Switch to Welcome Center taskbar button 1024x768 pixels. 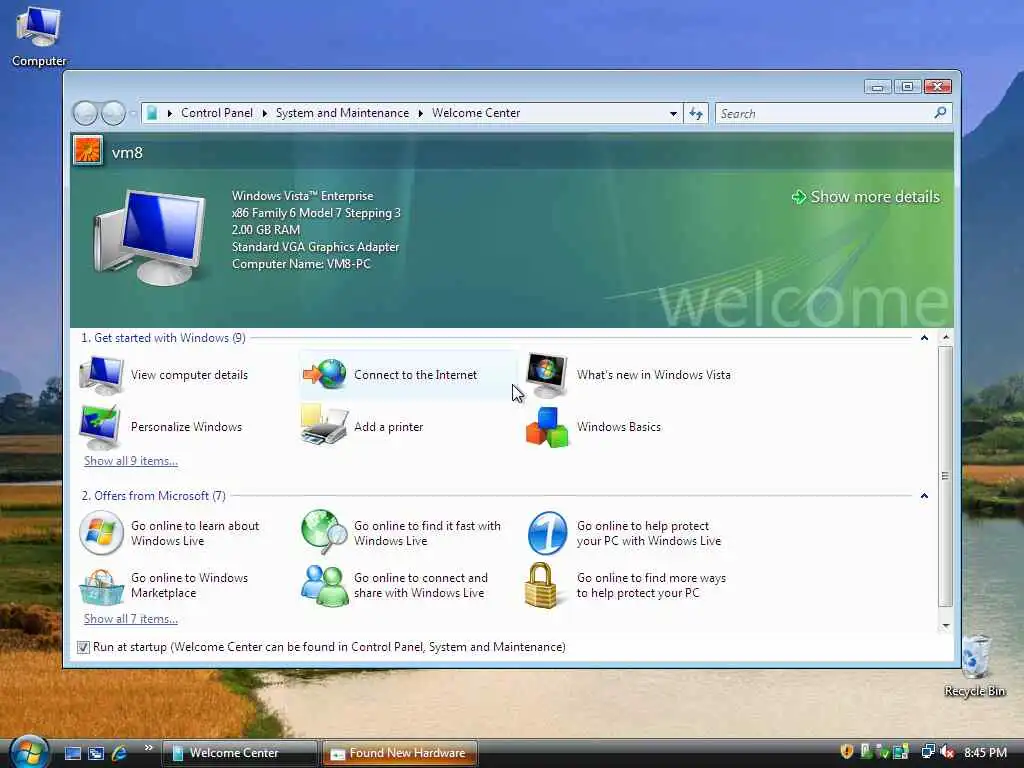(239, 753)
